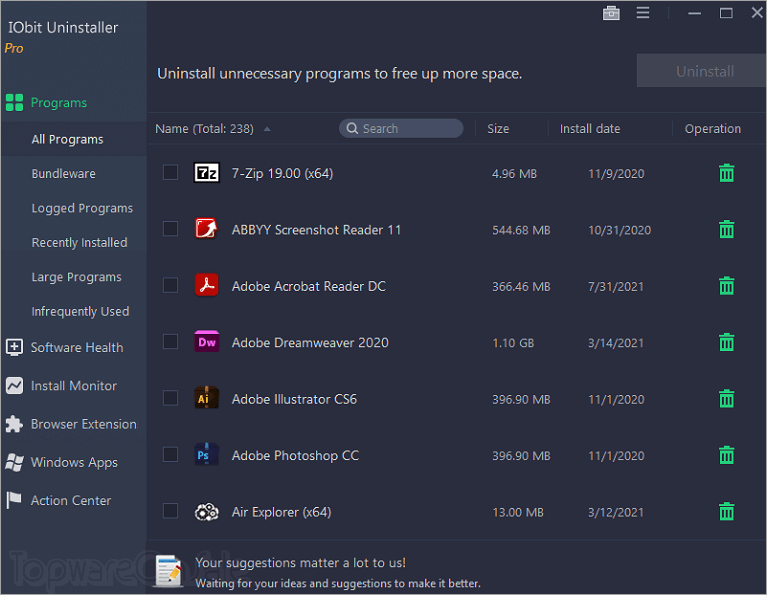Click the Uninstall button

point(702,71)
